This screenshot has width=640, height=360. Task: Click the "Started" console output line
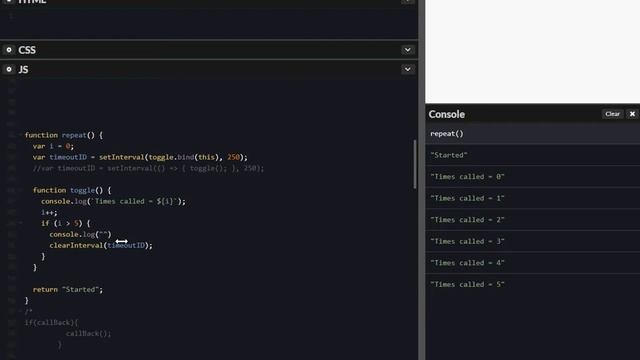tap(533, 155)
